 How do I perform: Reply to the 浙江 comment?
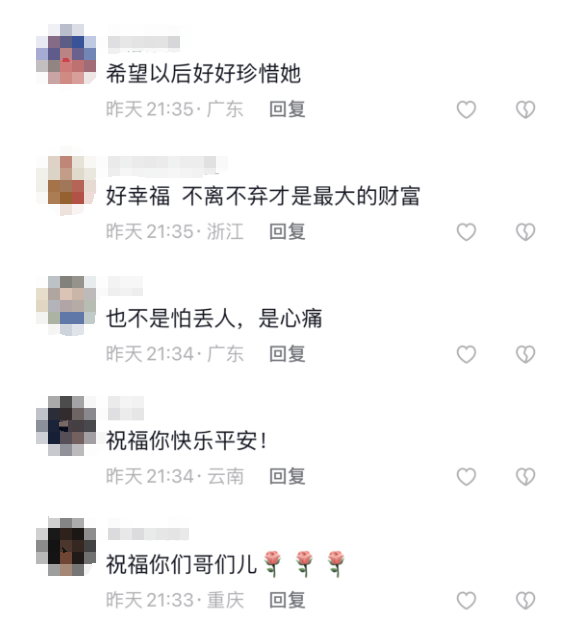[287, 232]
